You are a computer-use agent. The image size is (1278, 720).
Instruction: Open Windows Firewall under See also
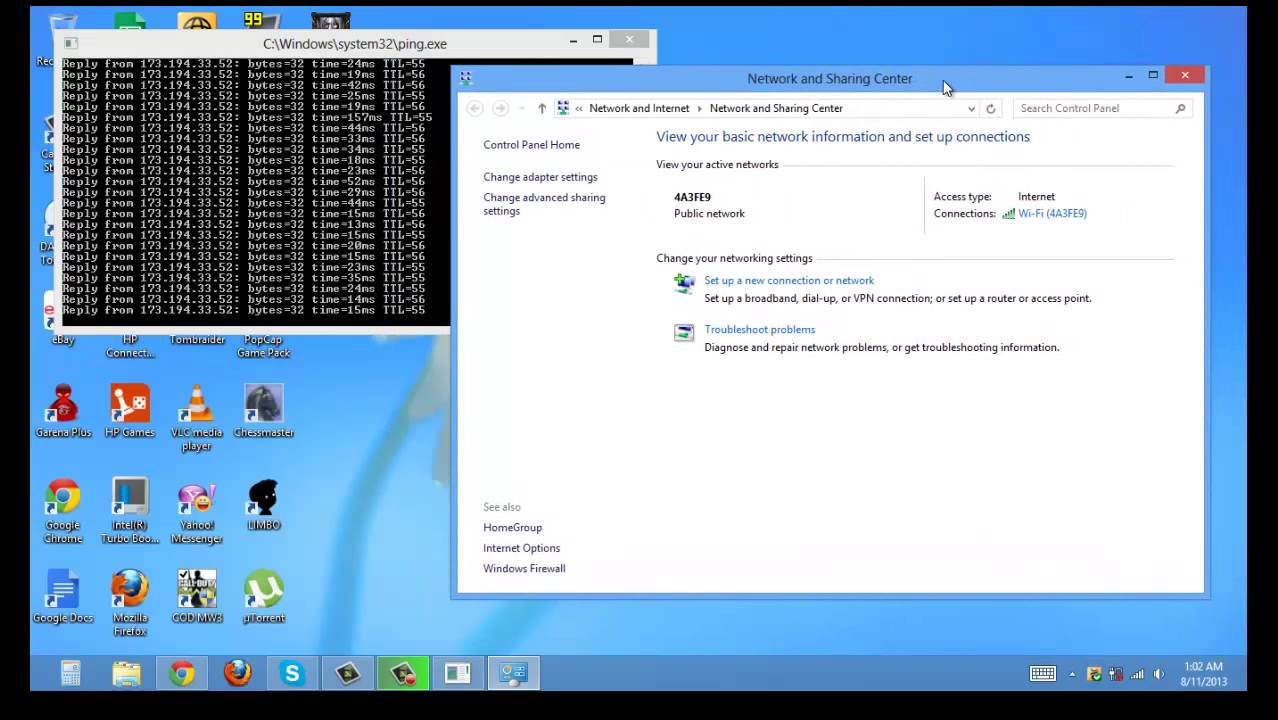524,569
